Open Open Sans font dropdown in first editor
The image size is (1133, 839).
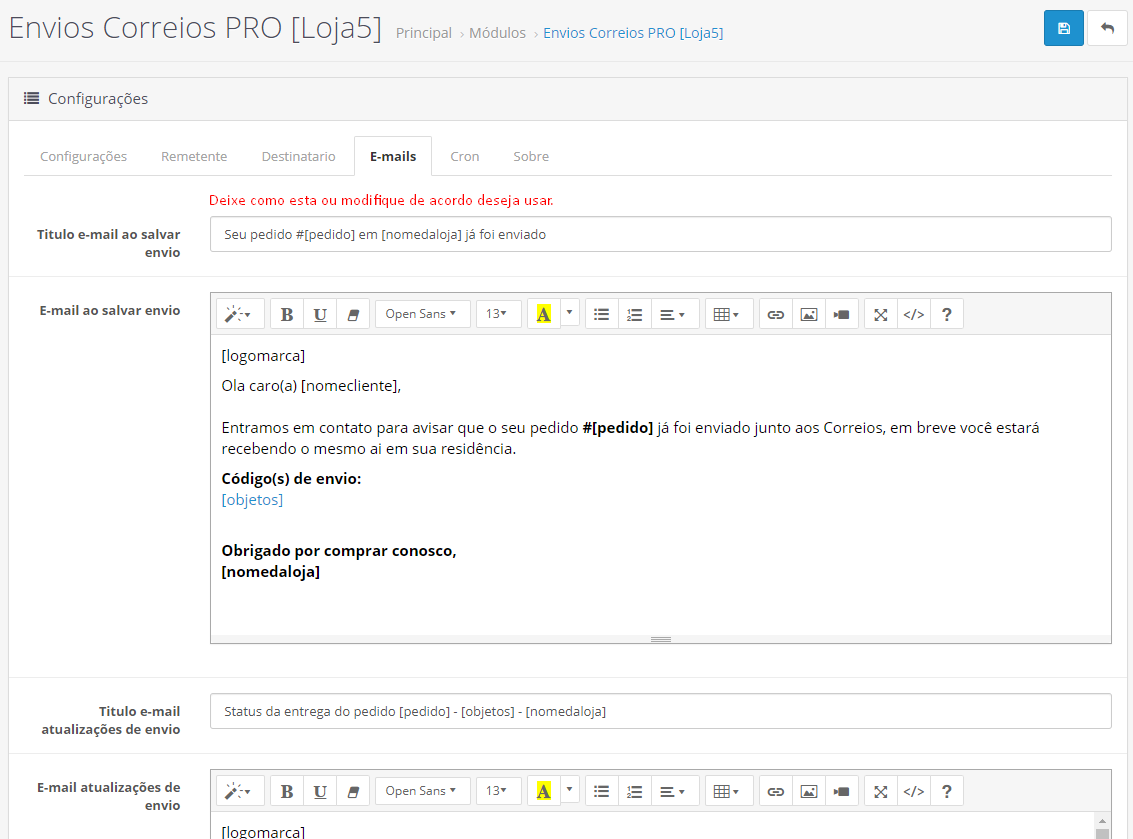[422, 314]
